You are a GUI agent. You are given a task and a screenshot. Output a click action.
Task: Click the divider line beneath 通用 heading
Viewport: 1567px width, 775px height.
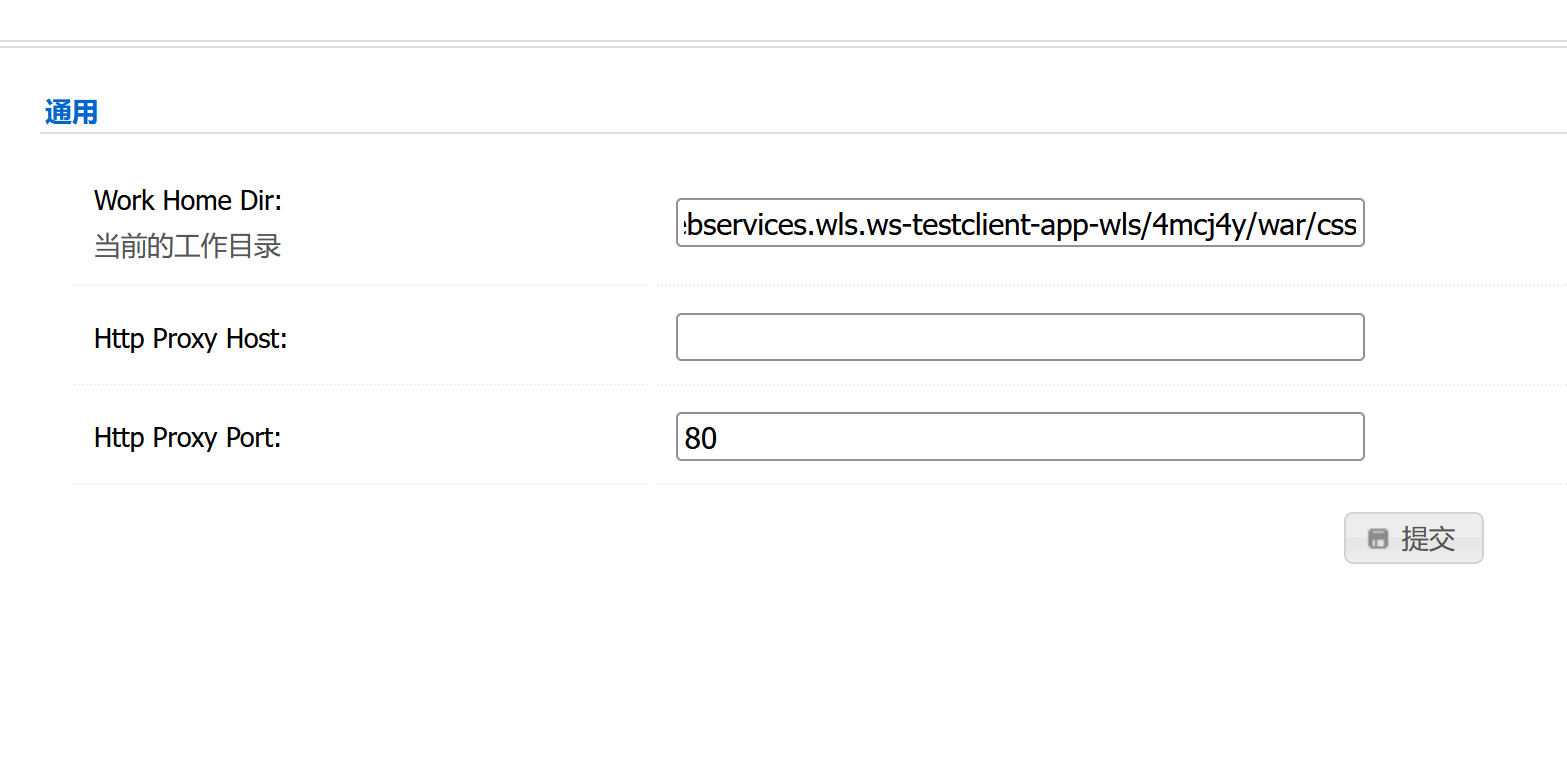pyautogui.click(x=800, y=133)
